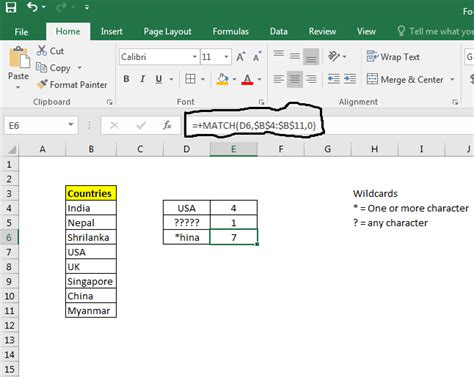Expand the Copy dropdown arrow
The image size is (474, 377).
79,68
